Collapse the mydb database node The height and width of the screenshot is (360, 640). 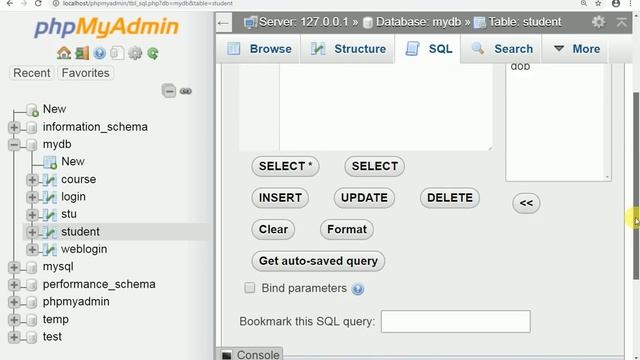(x=14, y=144)
